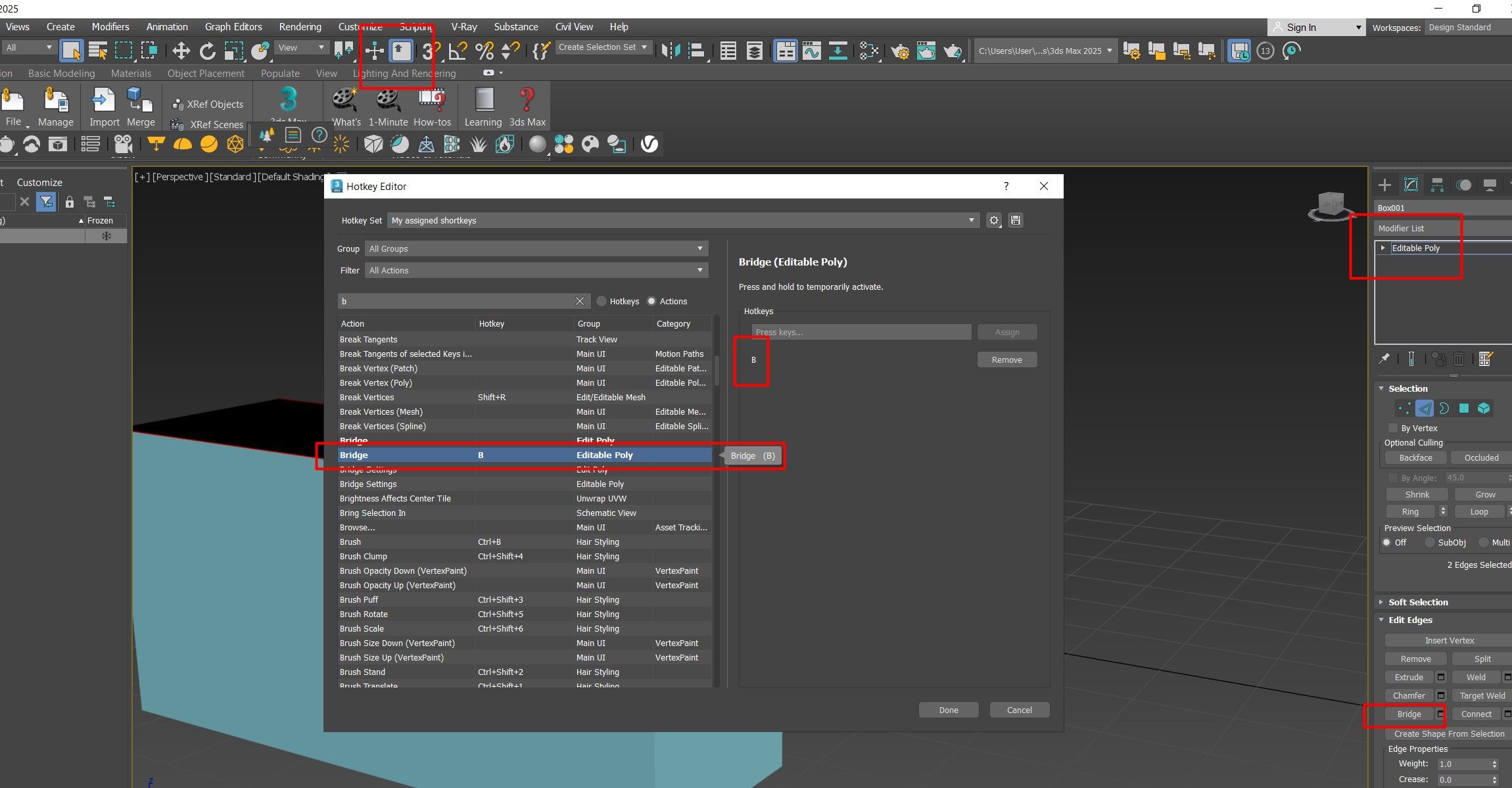Click Configure Modifier Sets icon
Viewport: 1512px width, 788px height.
pyautogui.click(x=1486, y=359)
